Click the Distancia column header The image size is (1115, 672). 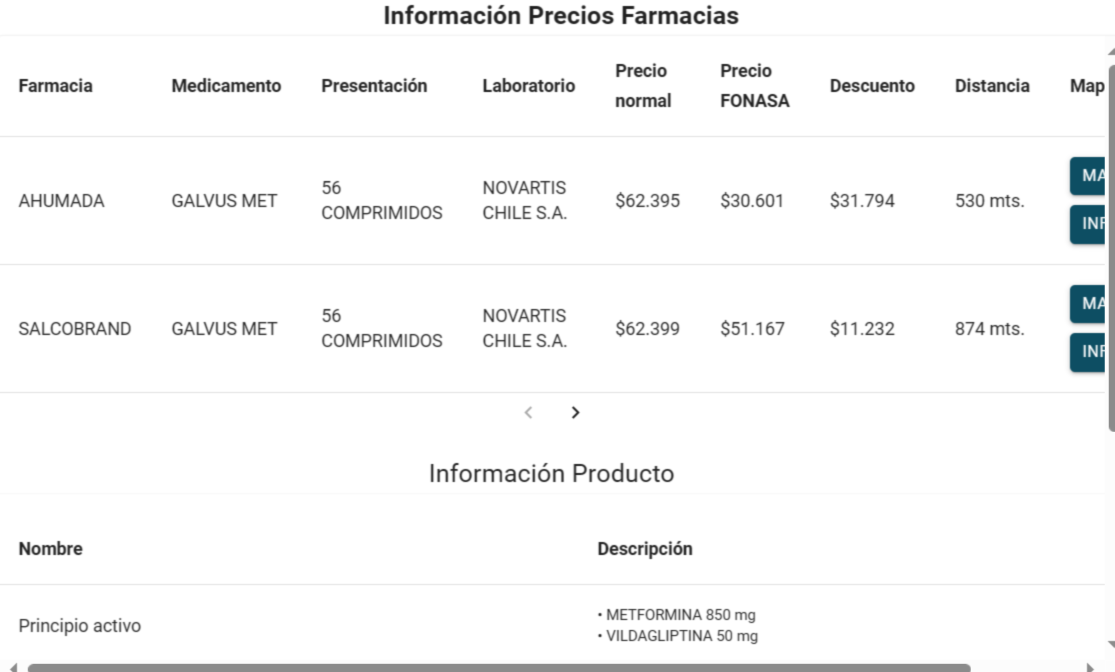[x=992, y=86]
